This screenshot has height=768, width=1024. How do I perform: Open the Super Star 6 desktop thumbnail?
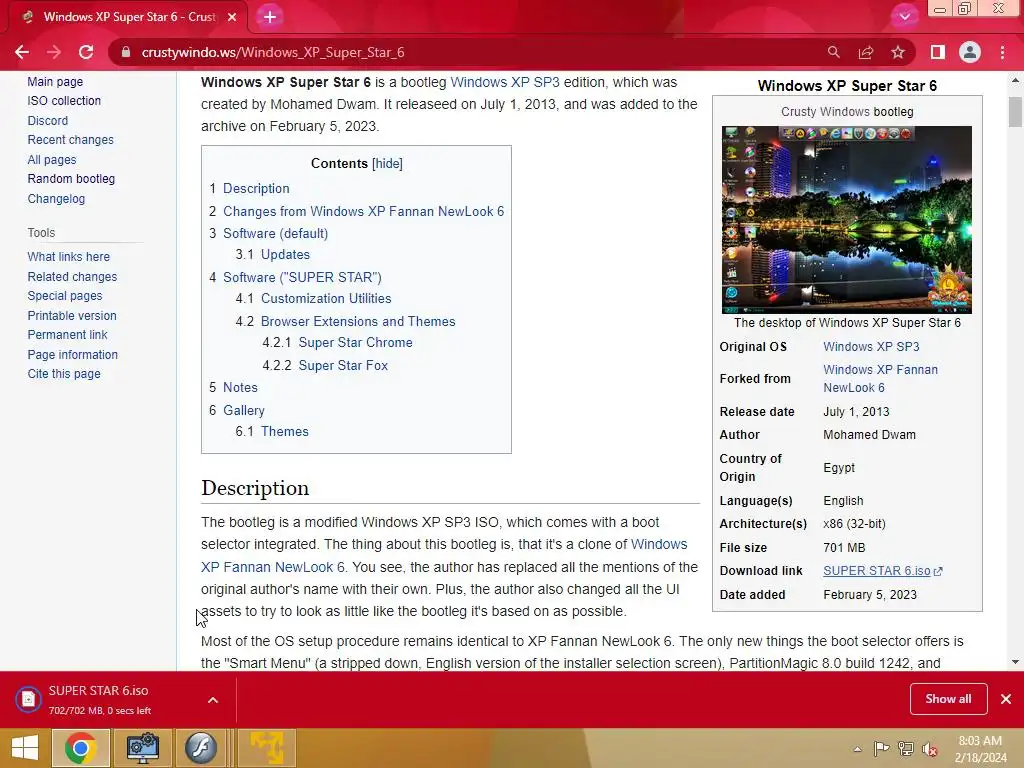tap(846, 219)
